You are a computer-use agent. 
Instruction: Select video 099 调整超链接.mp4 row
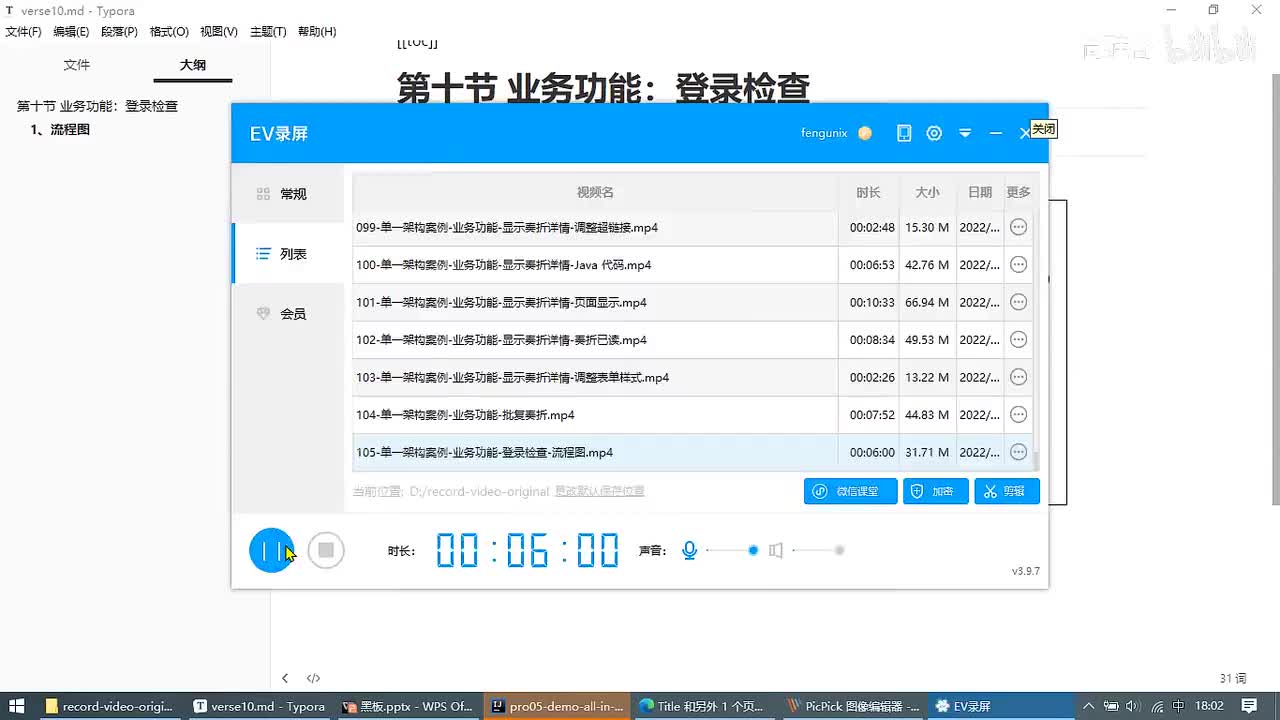tap(692, 227)
